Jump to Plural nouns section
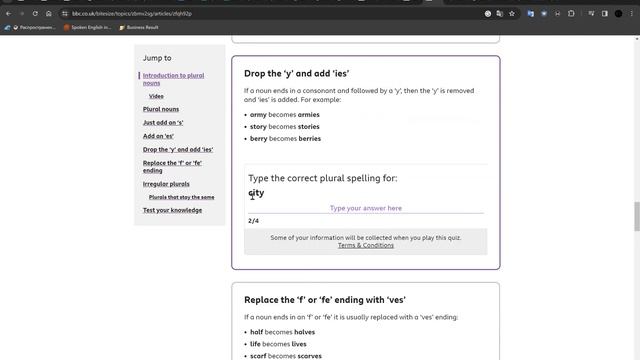 [x=161, y=109]
